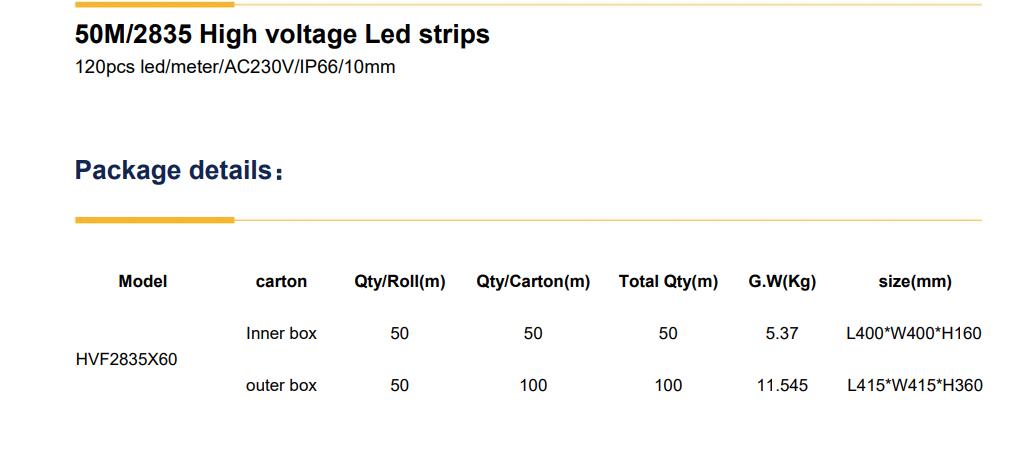Select the 'Inner box' carton cell
This screenshot has width=1022, height=452.
pyautogui.click(x=281, y=334)
